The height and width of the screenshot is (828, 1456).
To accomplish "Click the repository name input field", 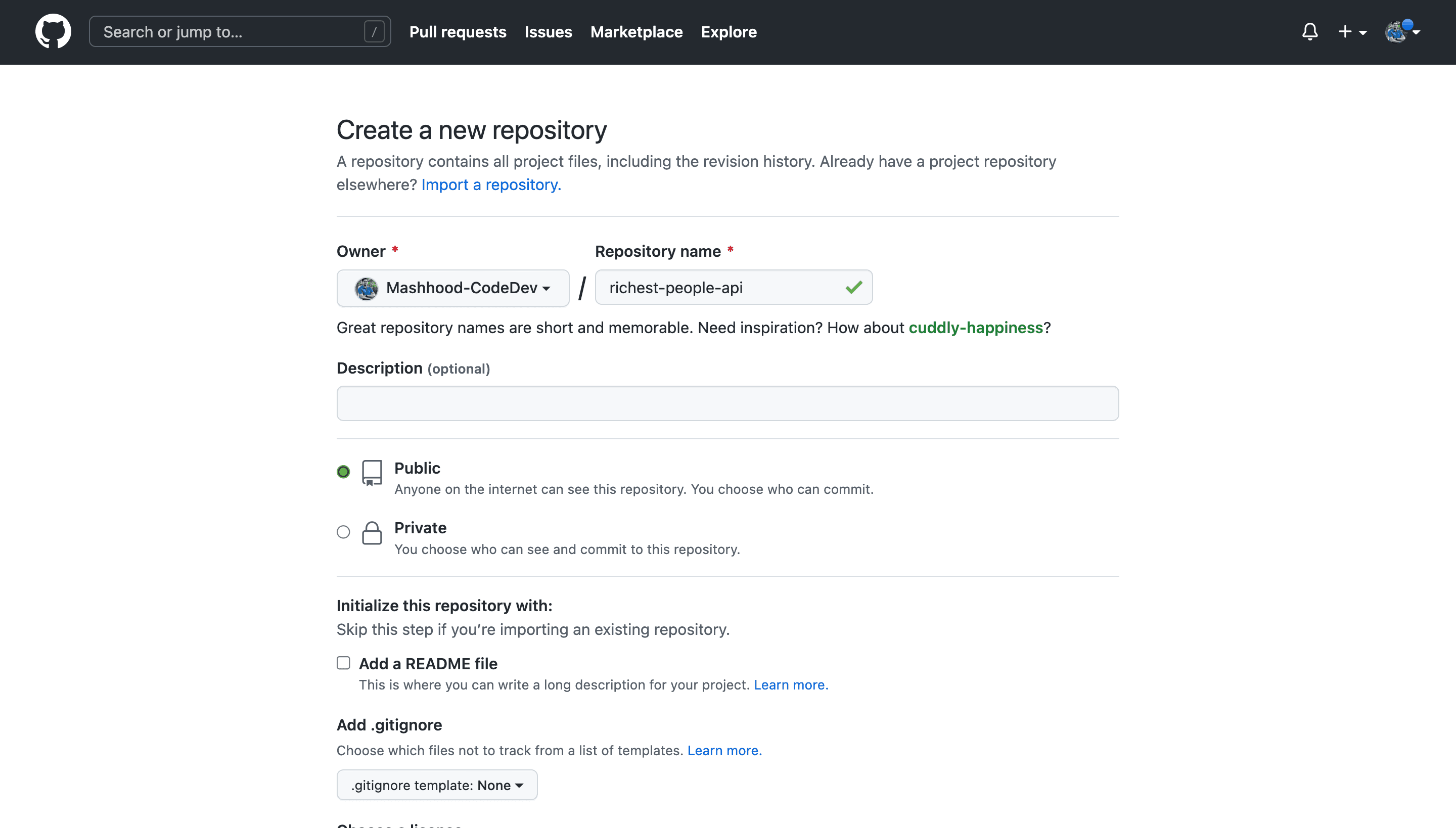I will [734, 288].
